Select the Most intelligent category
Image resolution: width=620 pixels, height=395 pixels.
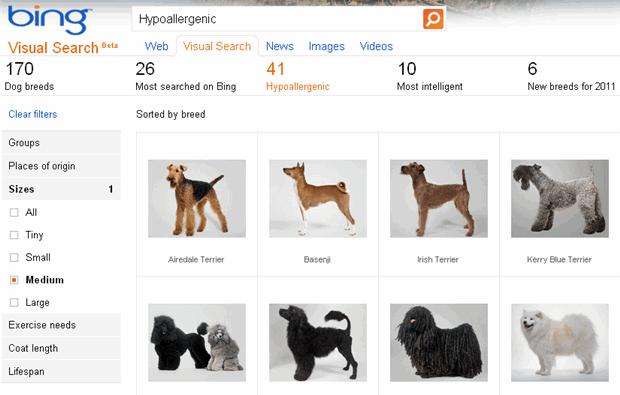pyautogui.click(x=430, y=76)
